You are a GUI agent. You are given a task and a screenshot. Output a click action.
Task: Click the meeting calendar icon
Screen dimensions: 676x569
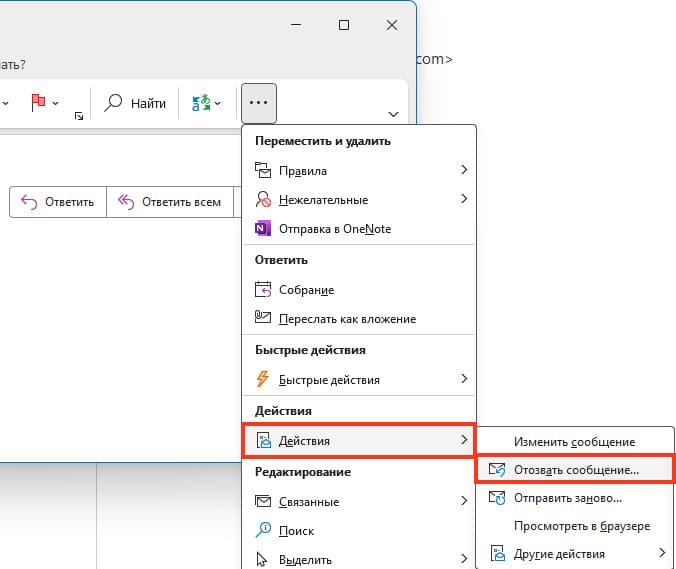263,289
